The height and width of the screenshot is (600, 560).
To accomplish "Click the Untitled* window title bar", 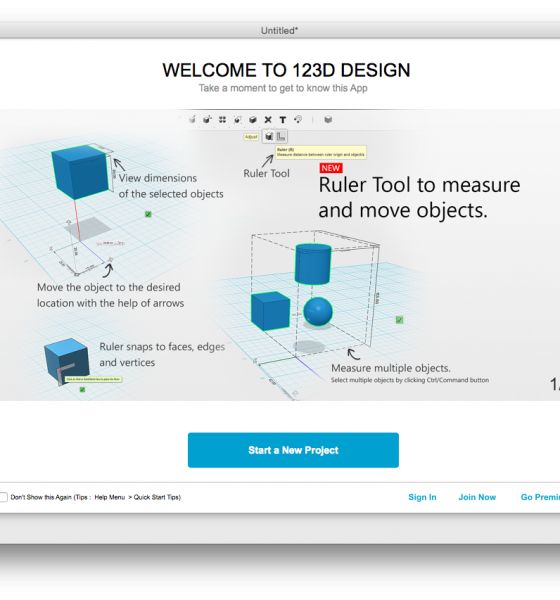I will coord(280,31).
